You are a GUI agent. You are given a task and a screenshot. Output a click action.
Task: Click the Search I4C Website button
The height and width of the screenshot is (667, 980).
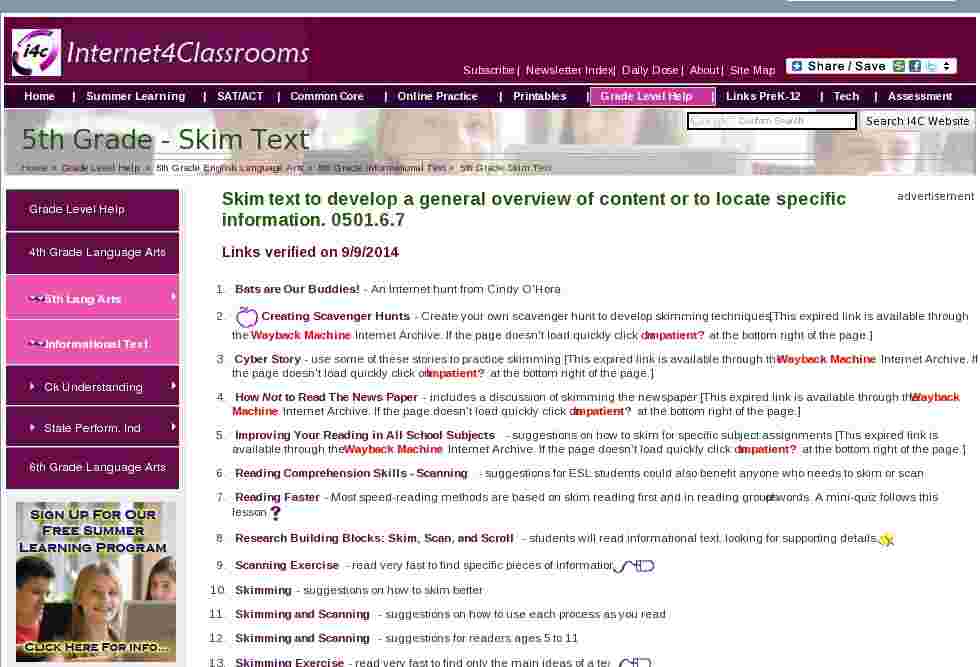(918, 121)
